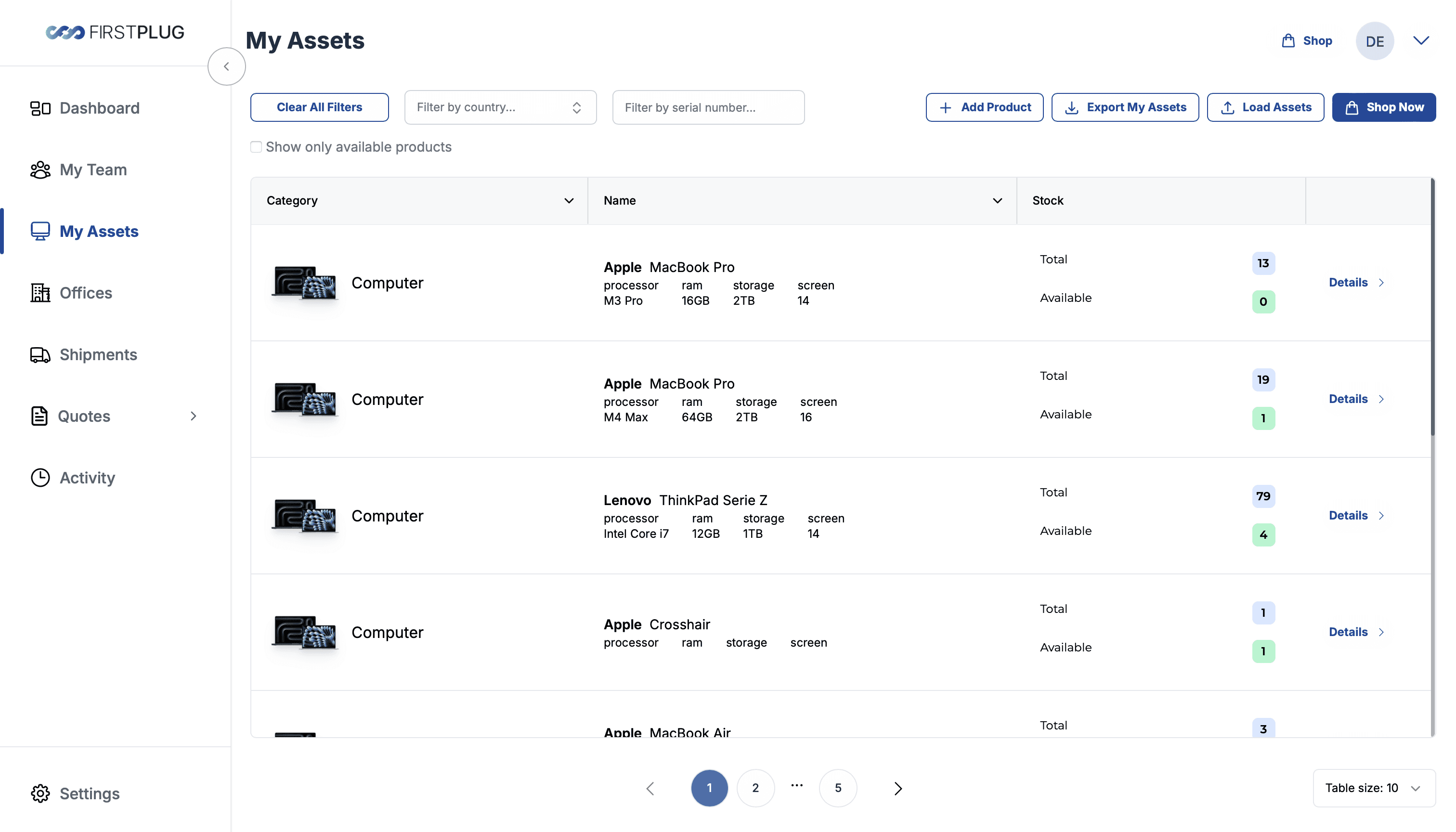
Task: Select My Assets in the sidebar
Action: pyautogui.click(x=85, y=232)
